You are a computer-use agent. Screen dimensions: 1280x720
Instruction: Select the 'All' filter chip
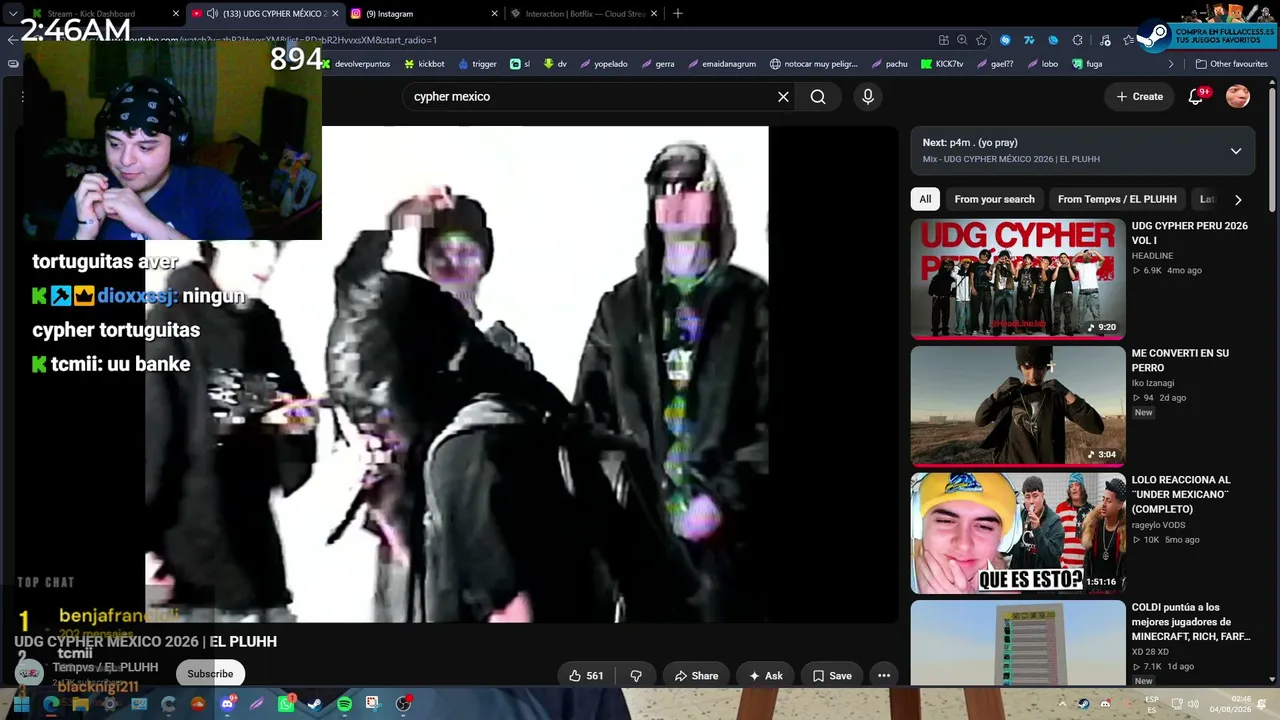[925, 199]
